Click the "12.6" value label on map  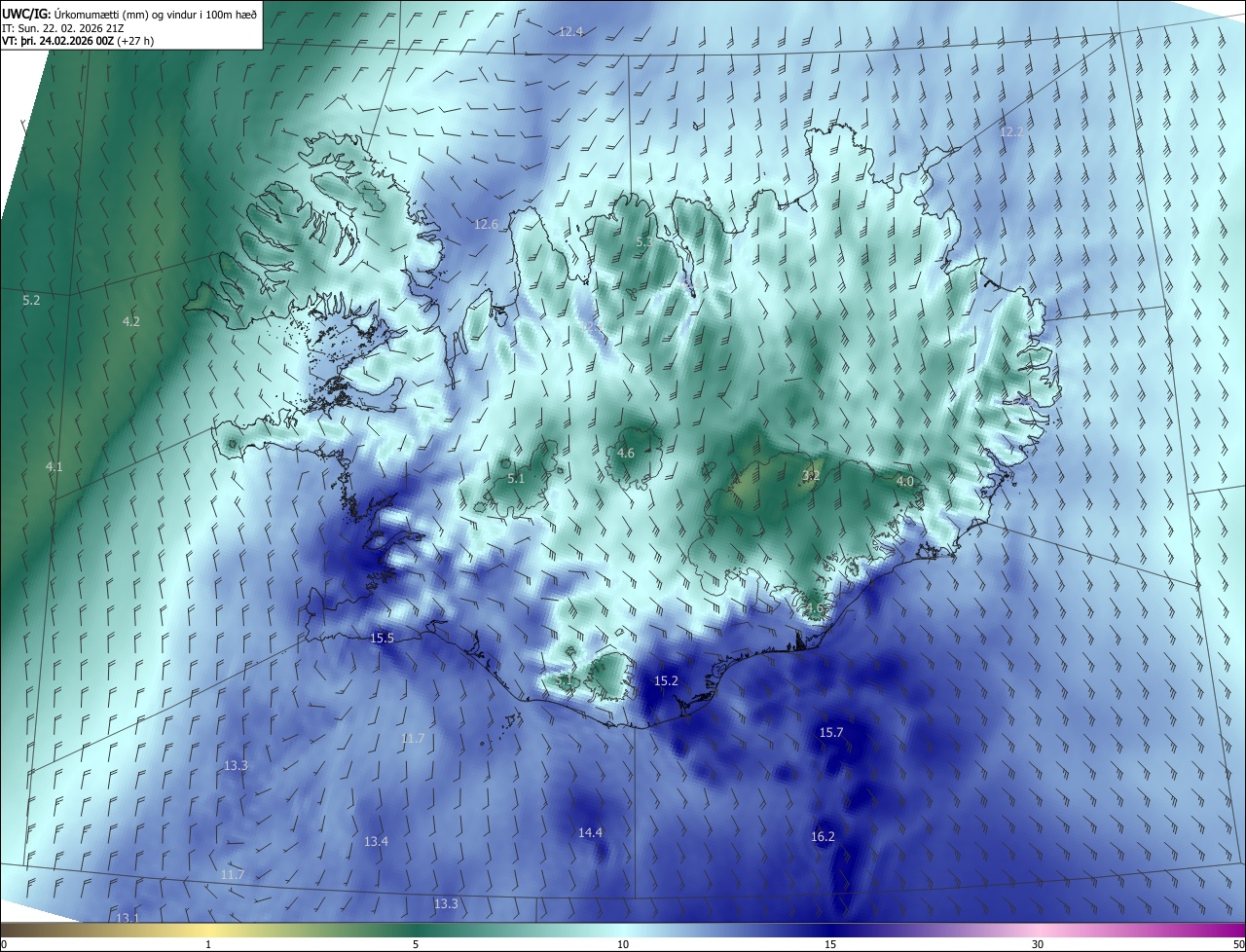(486, 224)
